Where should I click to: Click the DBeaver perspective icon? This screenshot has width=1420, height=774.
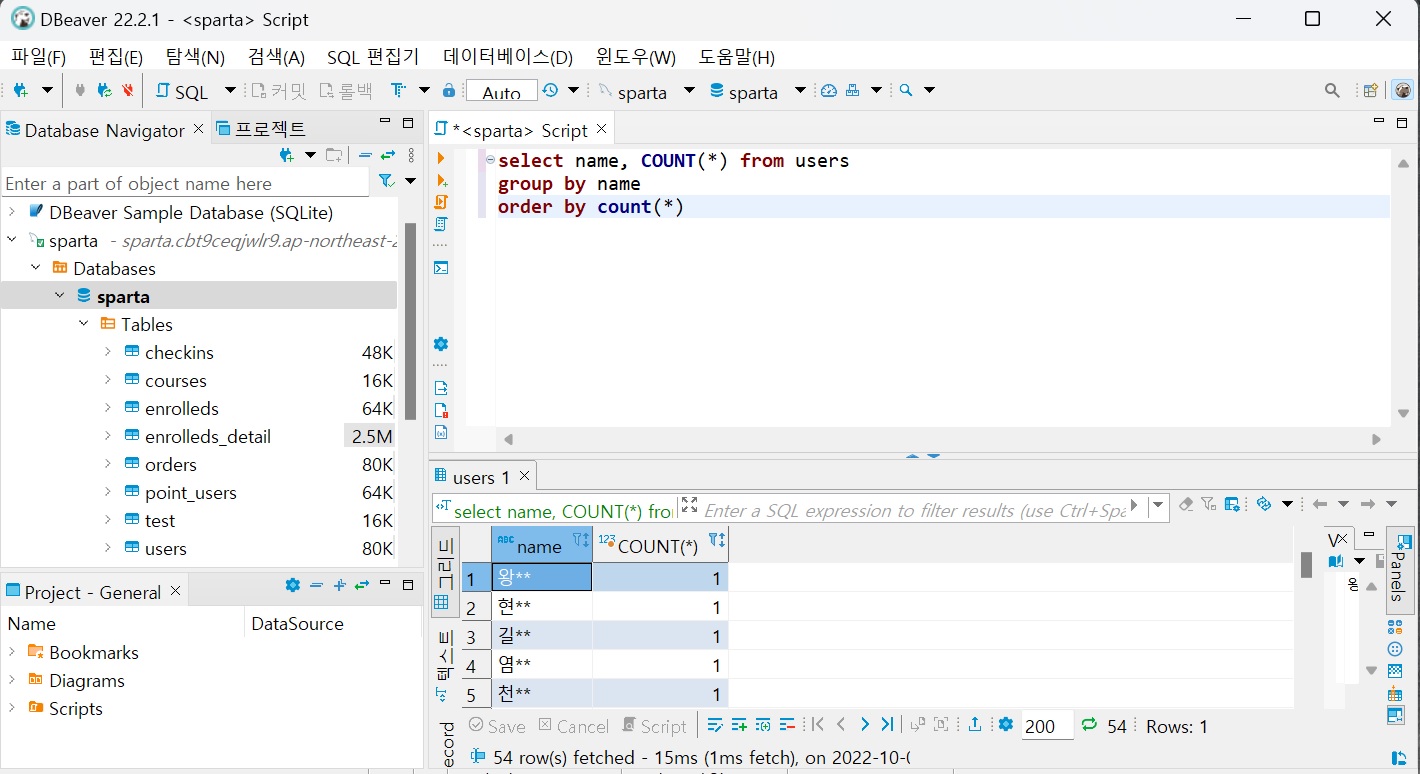pyautogui.click(x=1403, y=90)
